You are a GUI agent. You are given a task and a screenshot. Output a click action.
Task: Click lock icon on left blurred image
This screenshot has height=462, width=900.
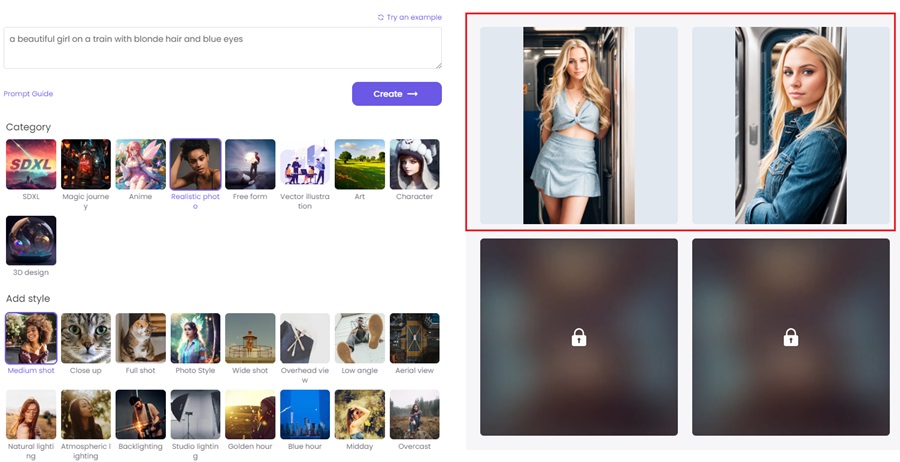(579, 337)
